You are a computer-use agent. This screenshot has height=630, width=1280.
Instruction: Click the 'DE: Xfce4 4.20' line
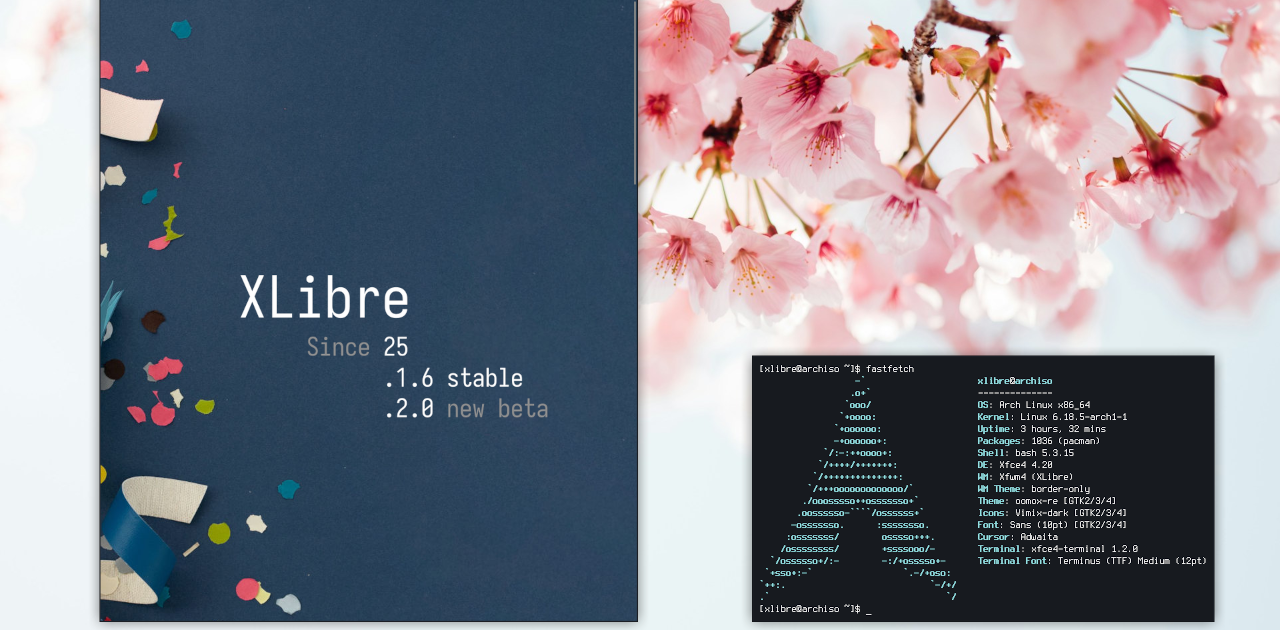(1016, 465)
